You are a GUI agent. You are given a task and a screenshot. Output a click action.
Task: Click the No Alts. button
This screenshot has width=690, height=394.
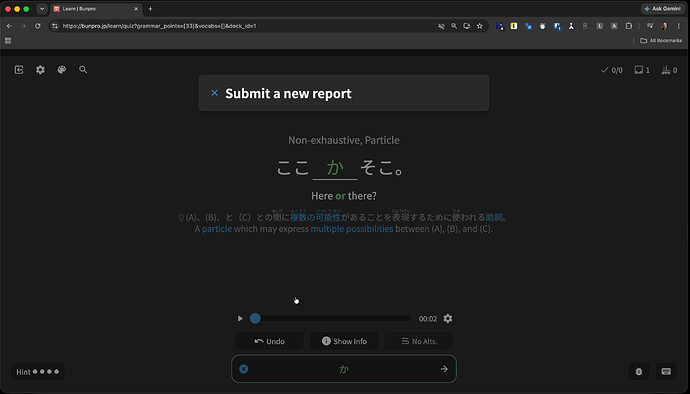point(419,341)
